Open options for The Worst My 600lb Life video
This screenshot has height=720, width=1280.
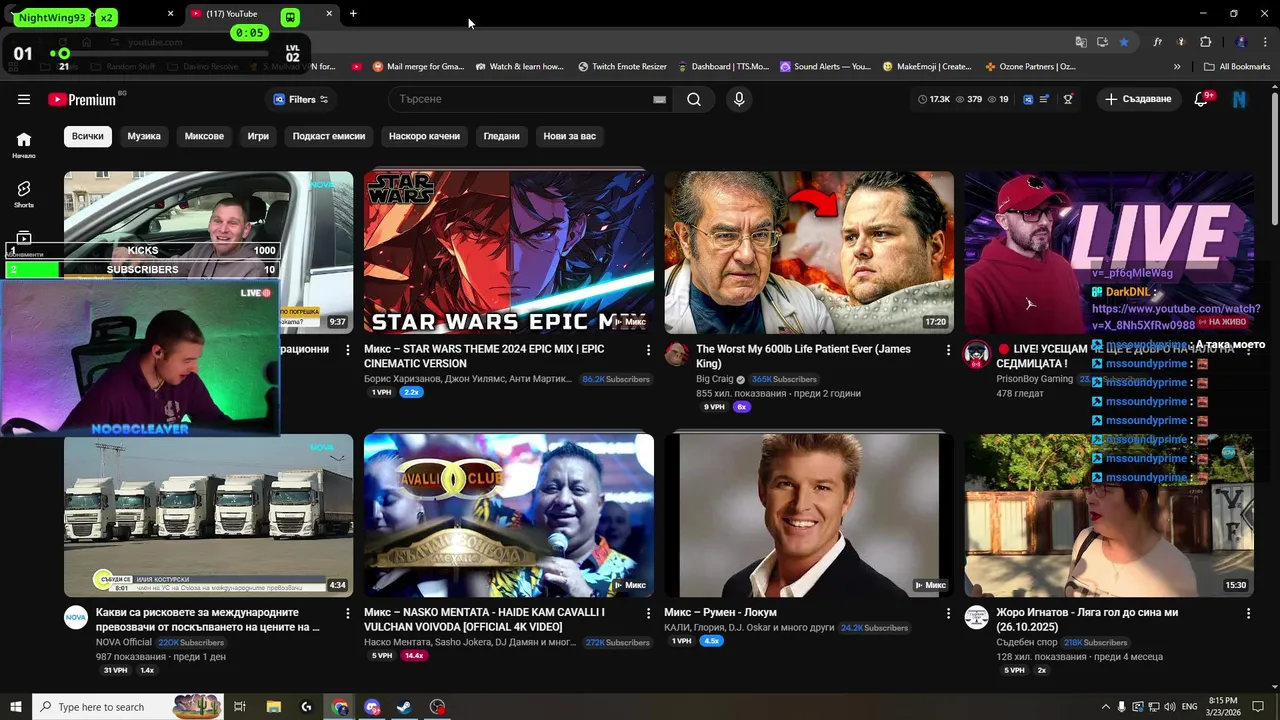[x=948, y=350]
